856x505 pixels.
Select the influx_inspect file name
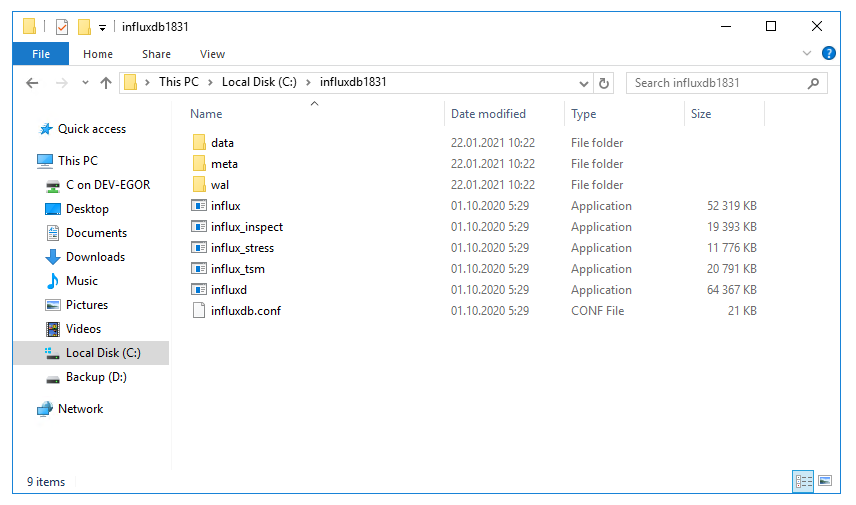click(x=247, y=227)
